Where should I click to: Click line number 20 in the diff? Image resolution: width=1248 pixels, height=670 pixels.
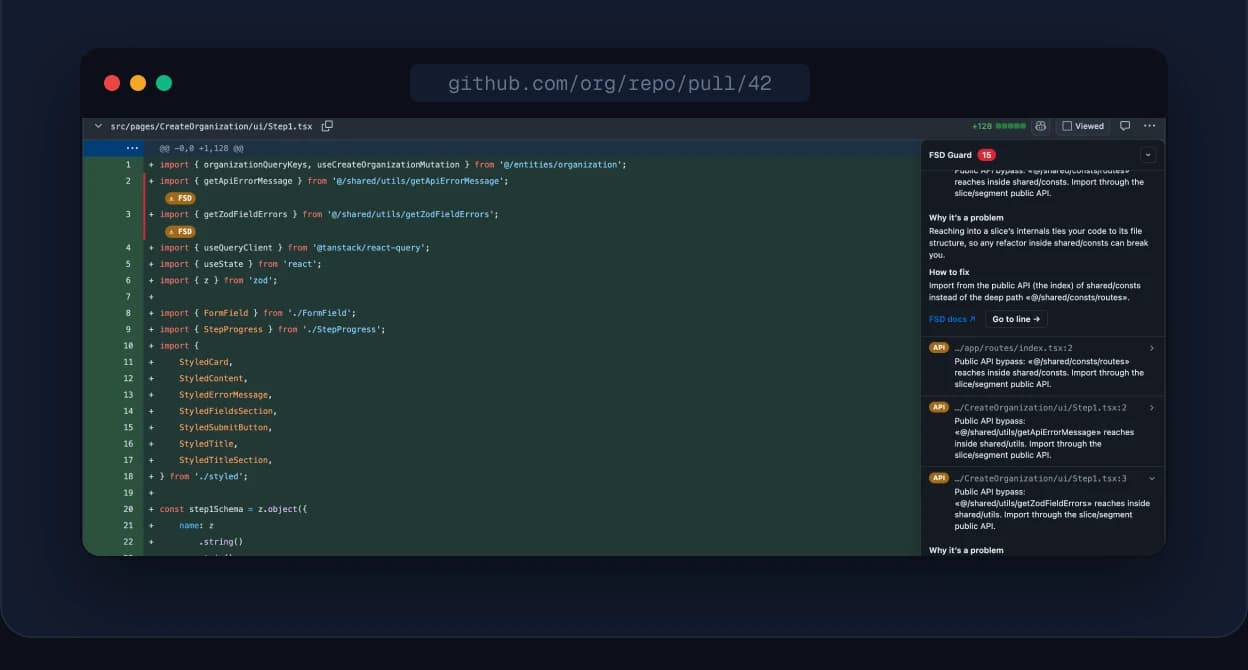(128, 509)
